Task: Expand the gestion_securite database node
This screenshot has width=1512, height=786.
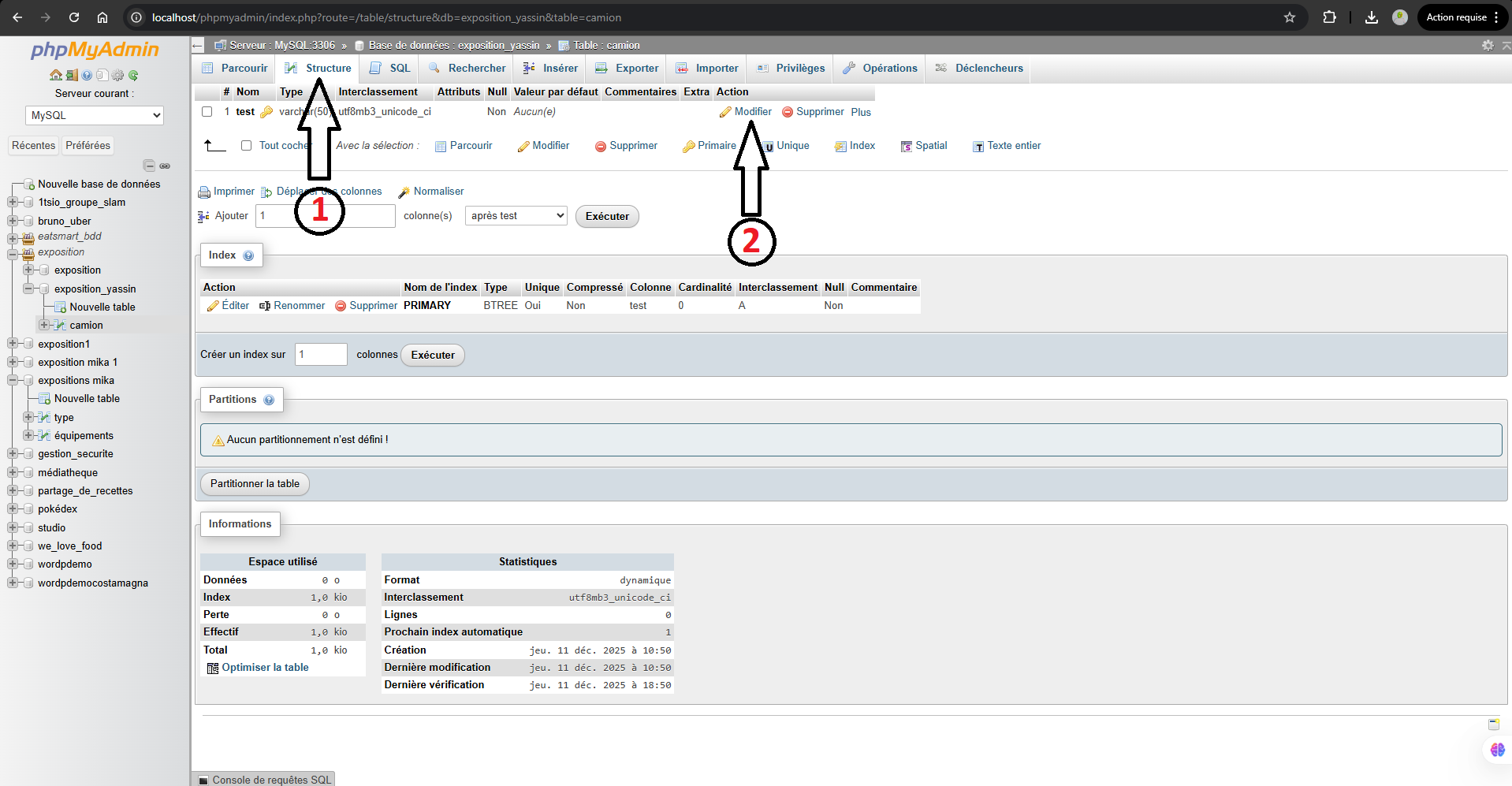Action: coord(12,454)
